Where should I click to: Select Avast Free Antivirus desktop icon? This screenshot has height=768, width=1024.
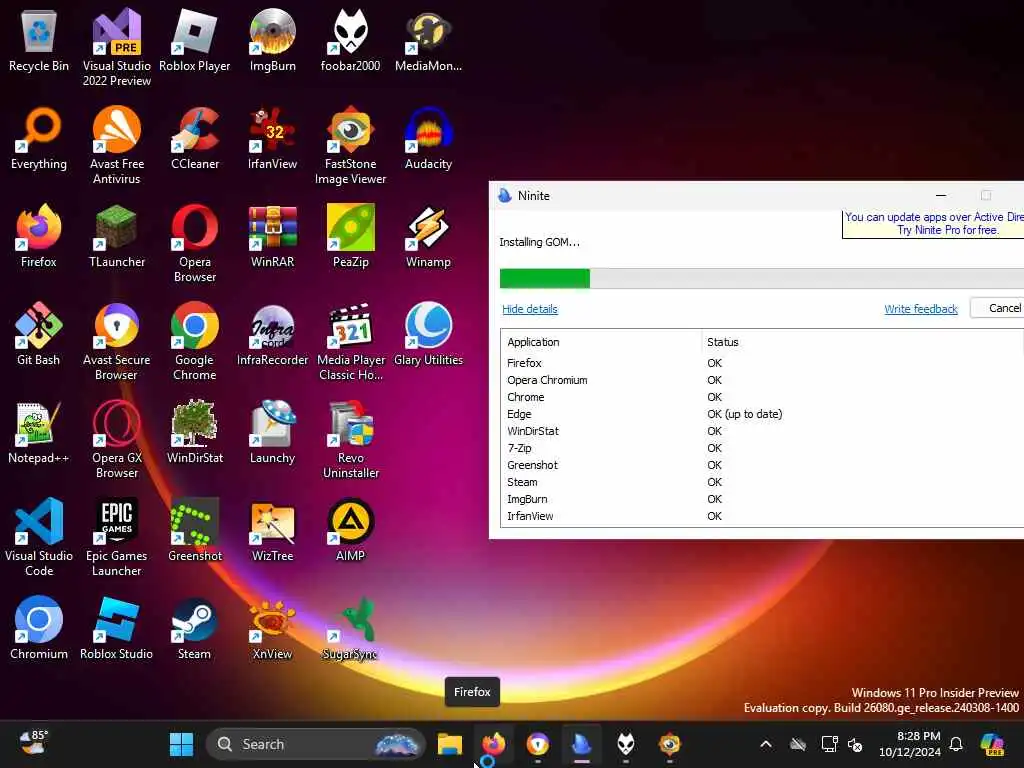(x=116, y=145)
